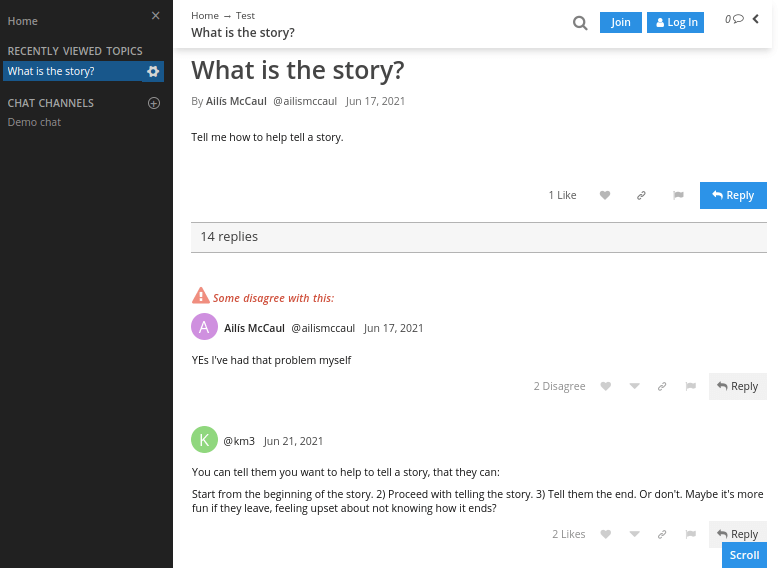782x568 pixels.
Task: Open Test breadcrumb link
Action: [245, 15]
